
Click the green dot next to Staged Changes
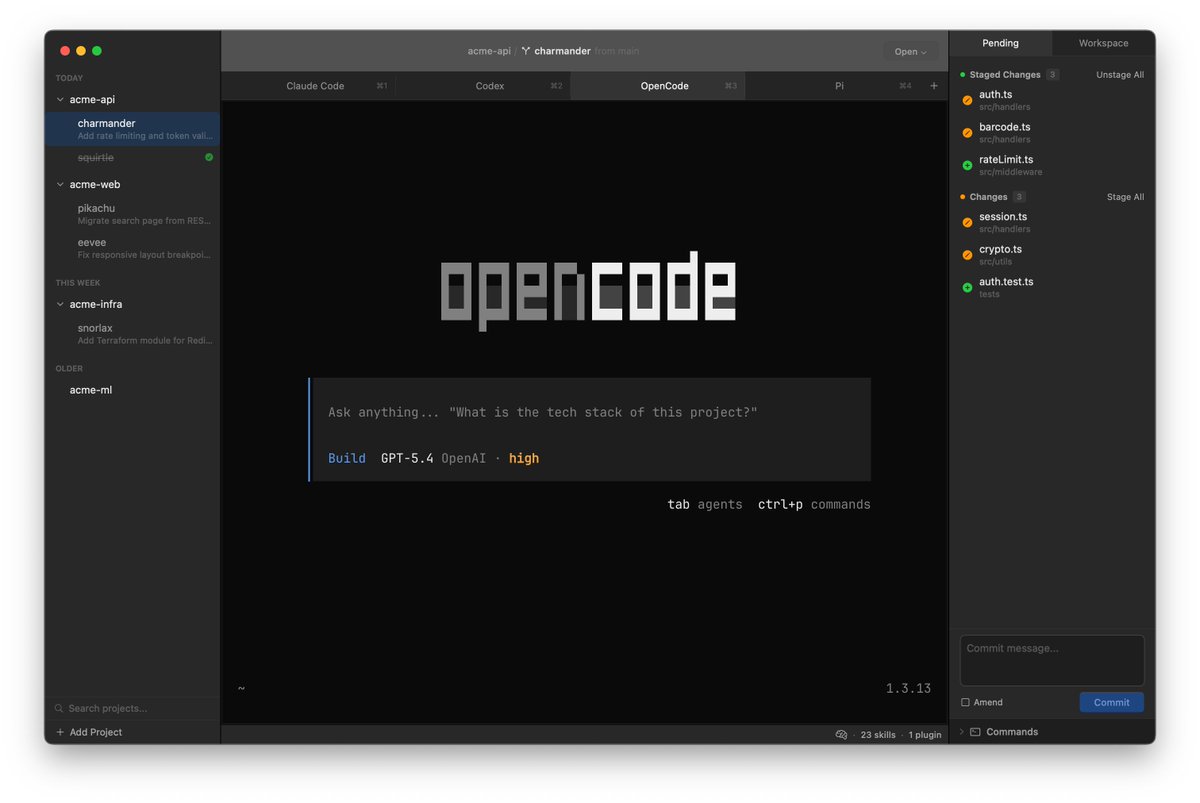coord(963,75)
